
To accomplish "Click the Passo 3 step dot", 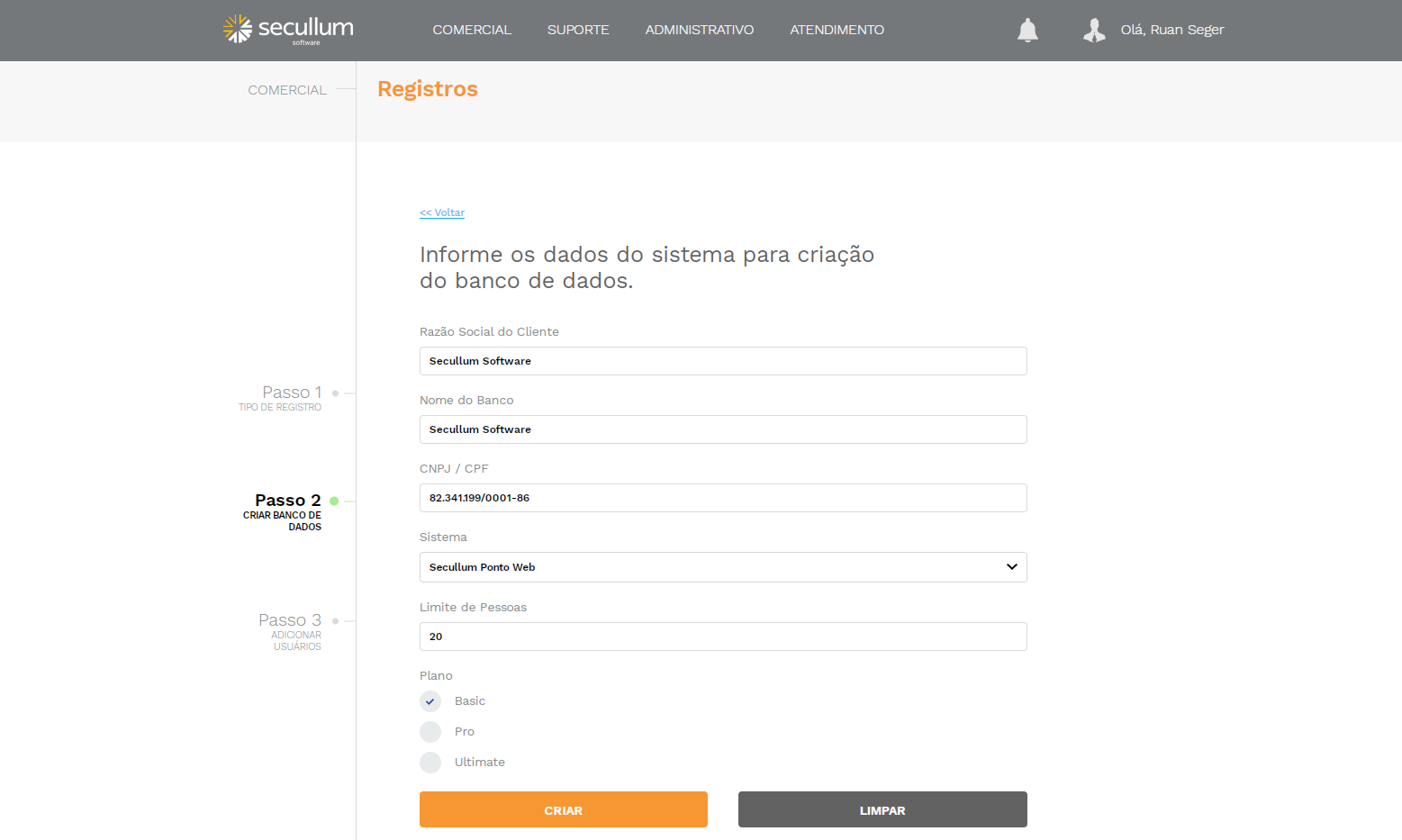I will point(335,621).
